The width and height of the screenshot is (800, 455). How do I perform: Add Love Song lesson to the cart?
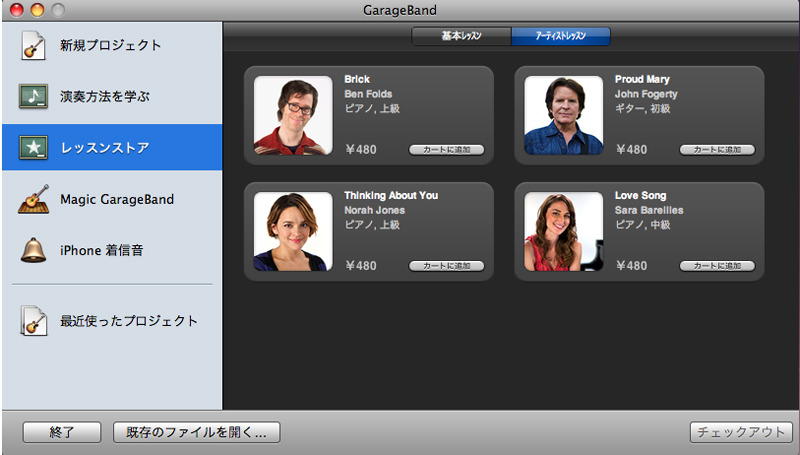pyautogui.click(x=717, y=266)
